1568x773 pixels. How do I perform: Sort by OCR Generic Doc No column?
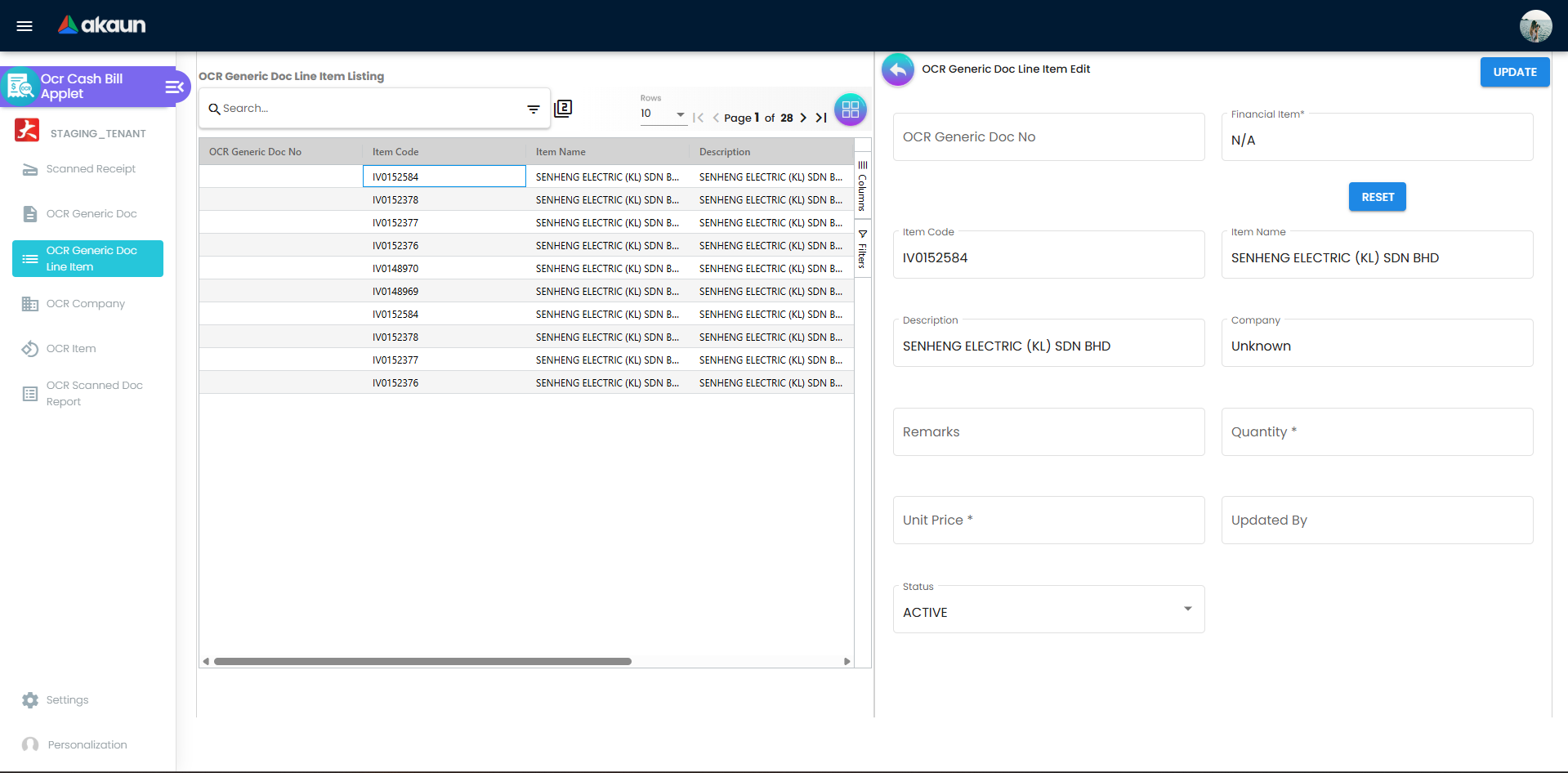point(281,152)
